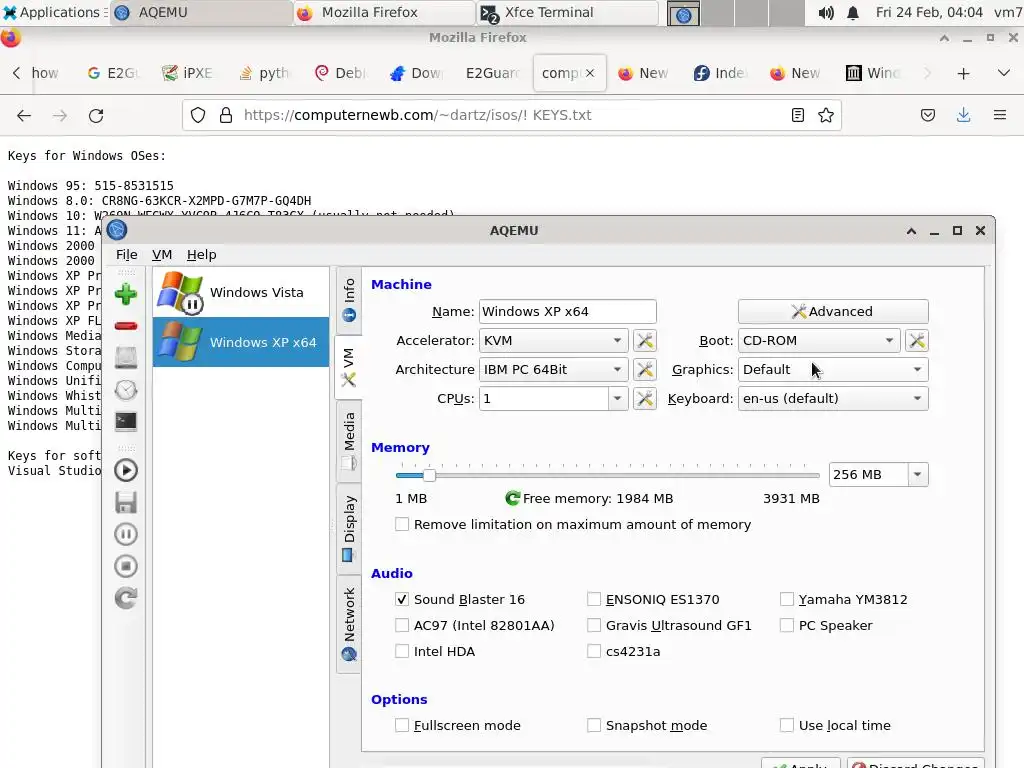Open the CPUs count dropdown
This screenshot has width=1024, height=768.
[617, 398]
